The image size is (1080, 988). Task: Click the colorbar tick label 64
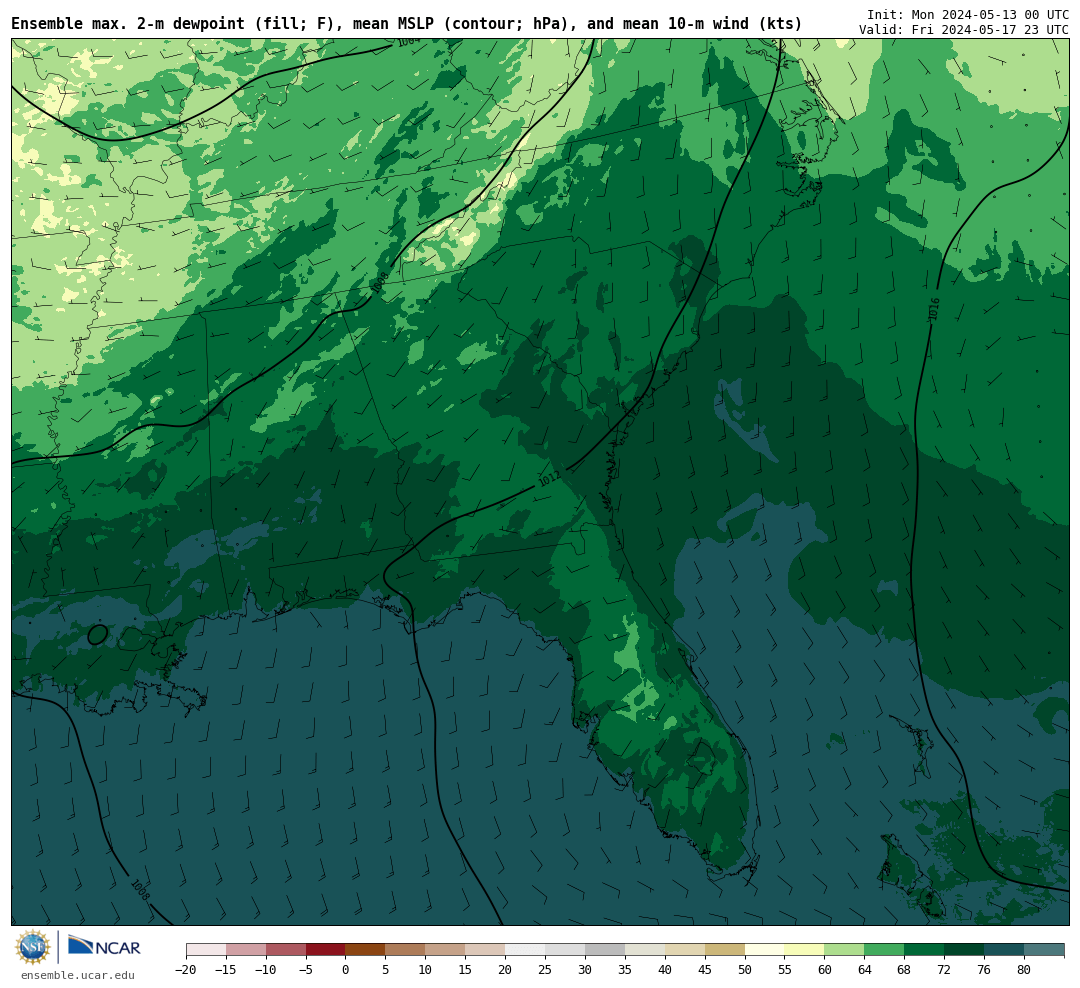[x=865, y=970]
